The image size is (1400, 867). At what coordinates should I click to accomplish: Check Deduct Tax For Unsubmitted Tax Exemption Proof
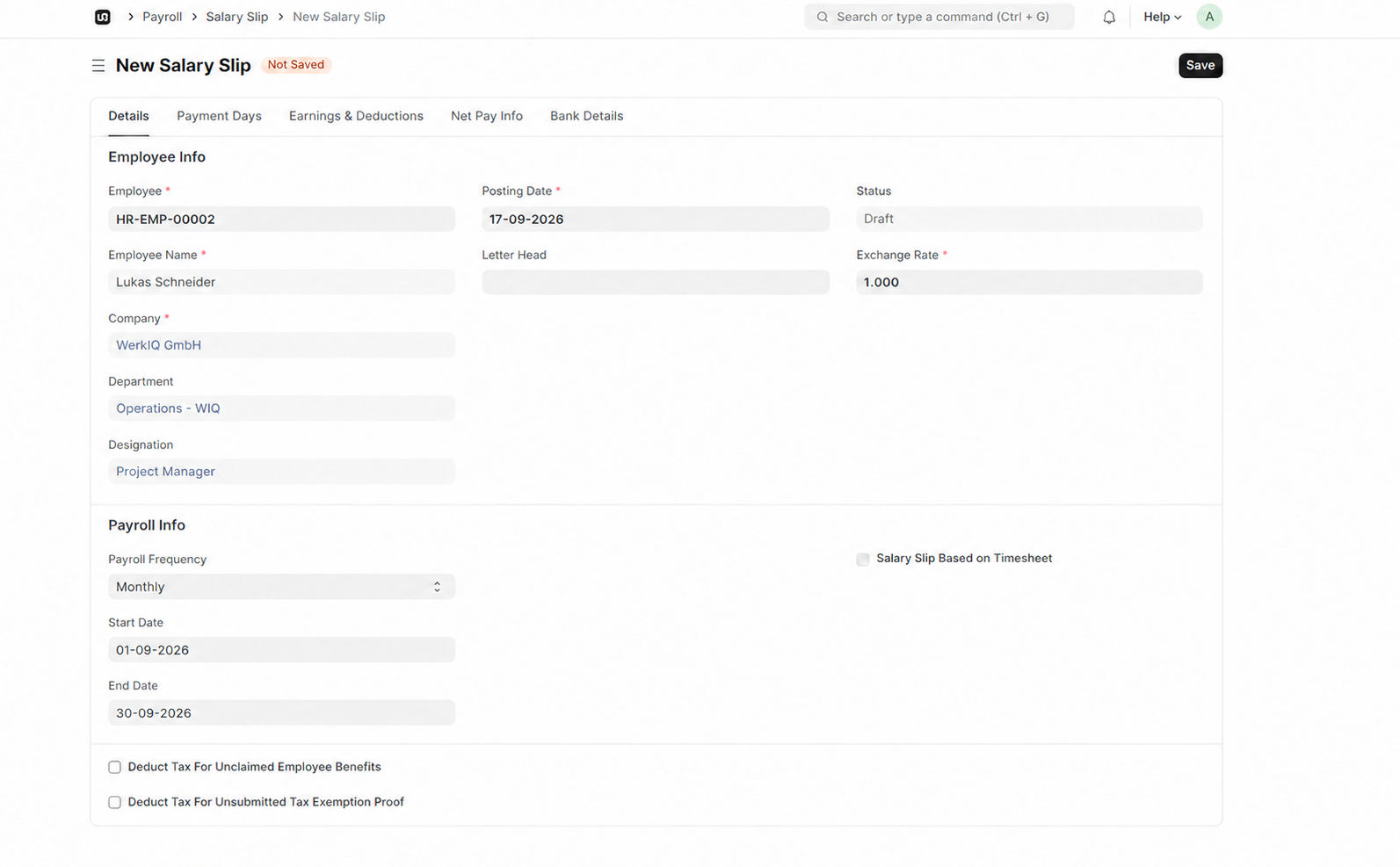pyautogui.click(x=114, y=803)
